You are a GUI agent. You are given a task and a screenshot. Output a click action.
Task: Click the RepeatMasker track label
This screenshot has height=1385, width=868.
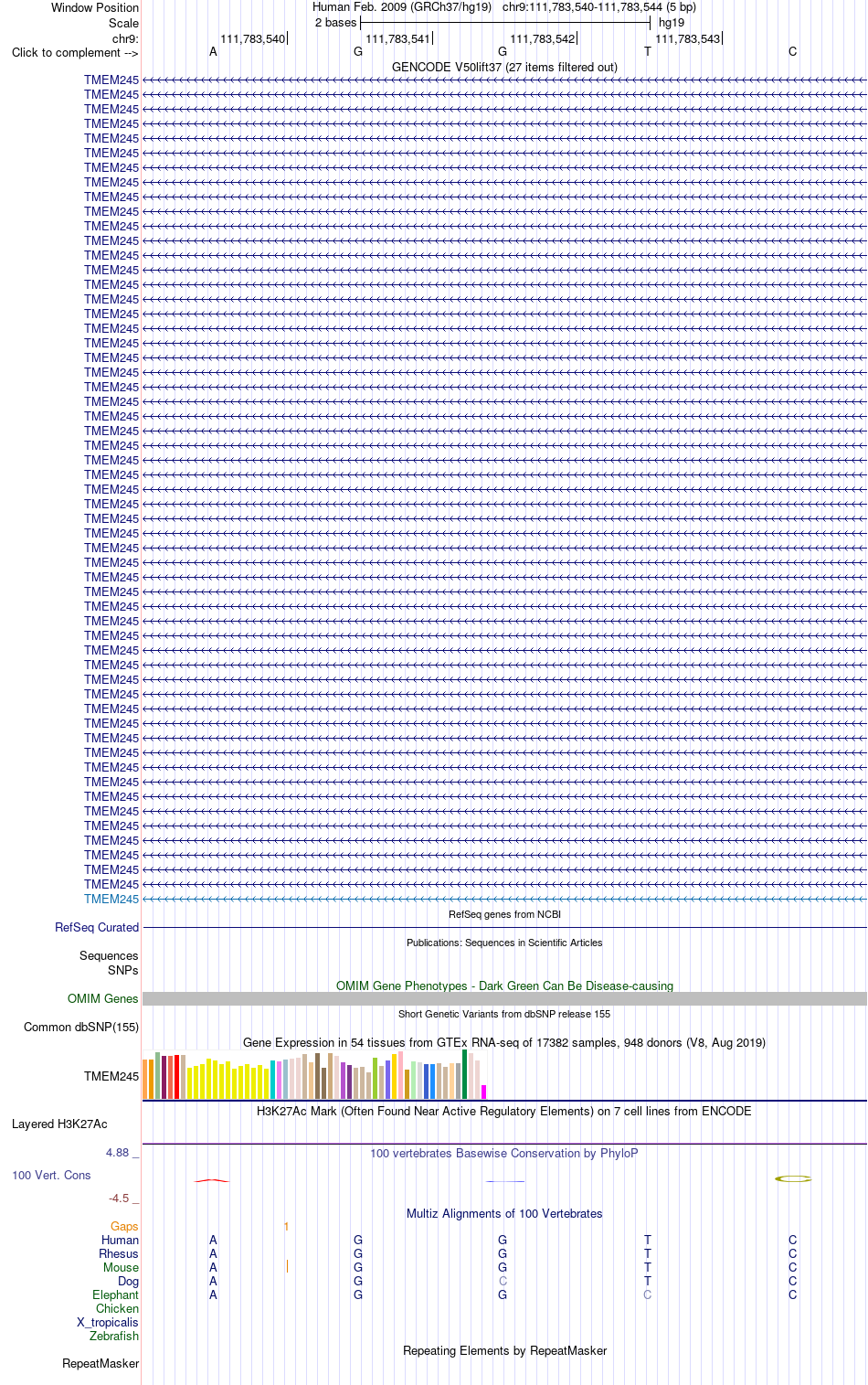tap(101, 1363)
